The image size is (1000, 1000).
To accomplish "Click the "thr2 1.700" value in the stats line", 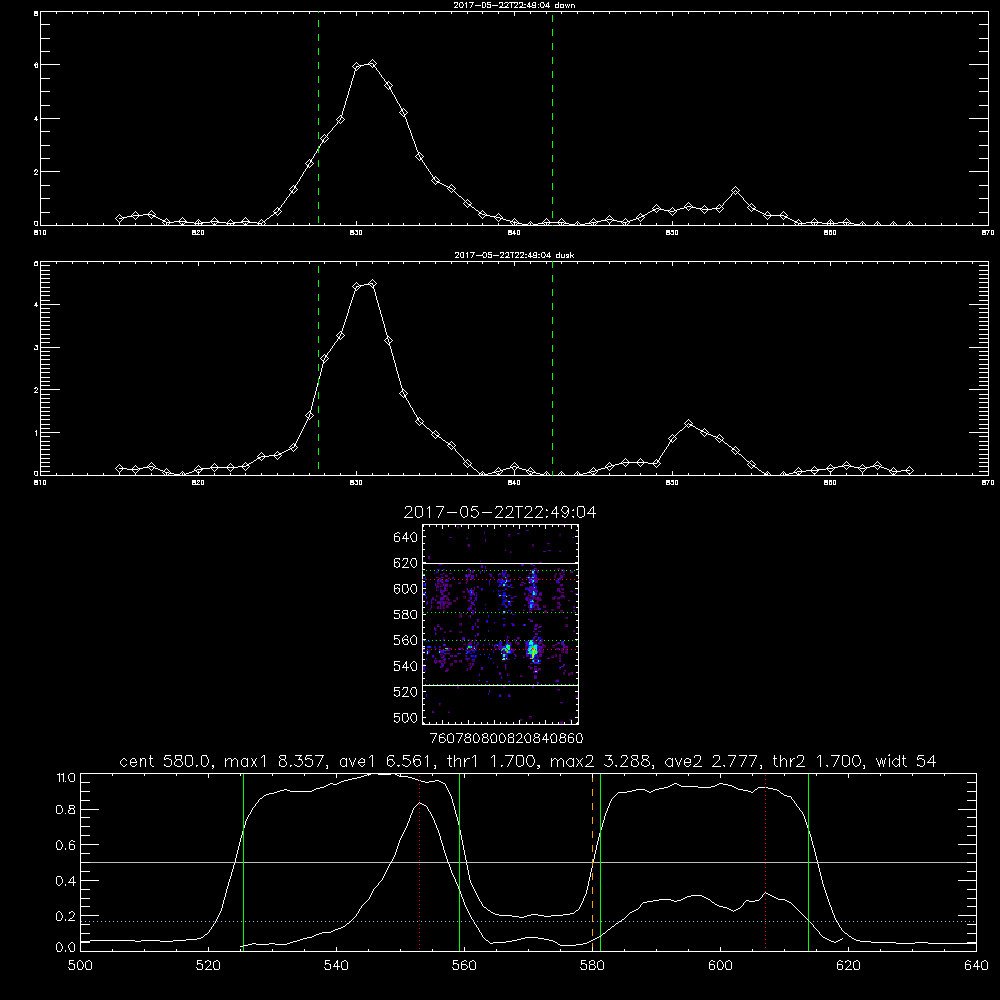I will pyautogui.click(x=816, y=761).
